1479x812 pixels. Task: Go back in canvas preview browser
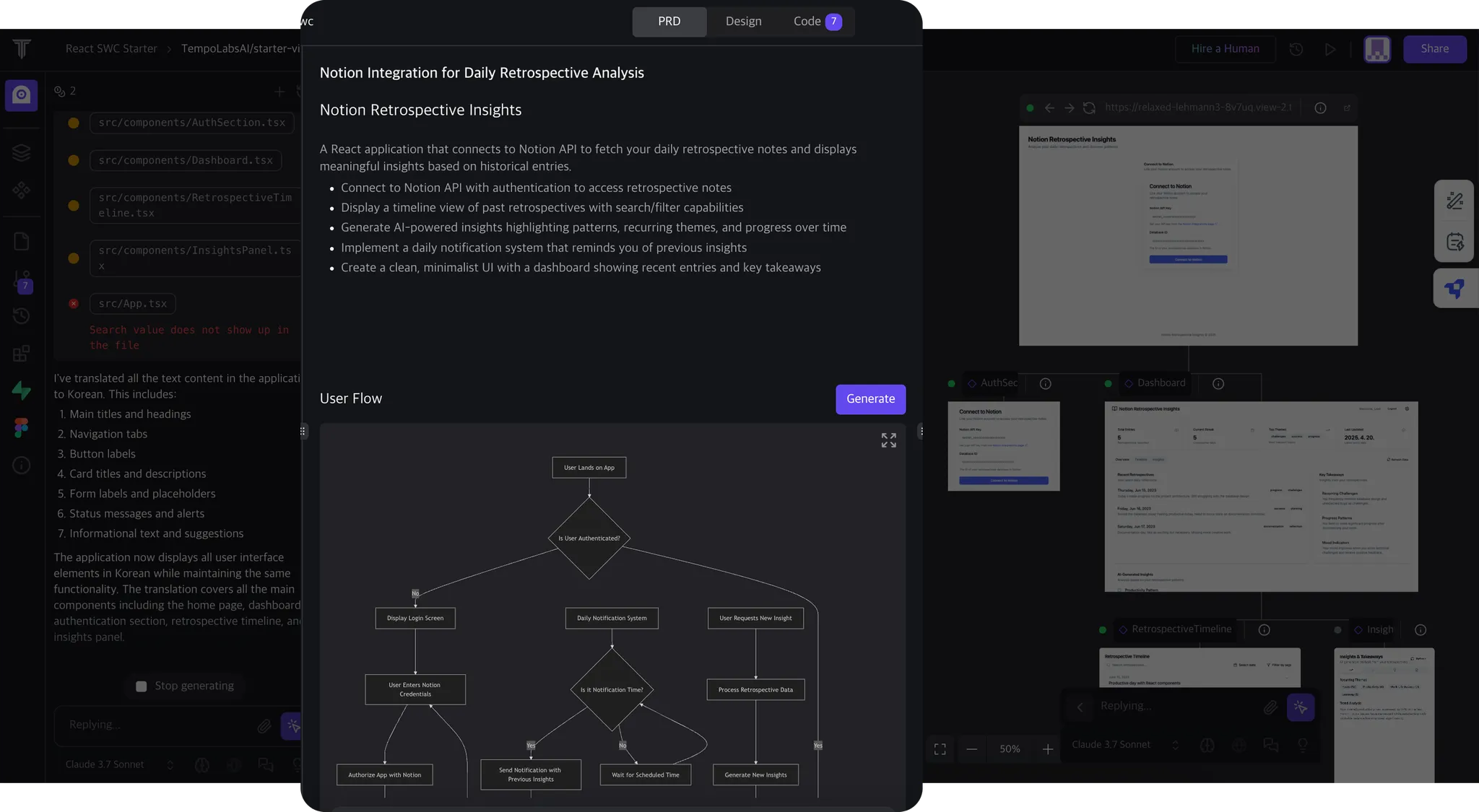1049,108
